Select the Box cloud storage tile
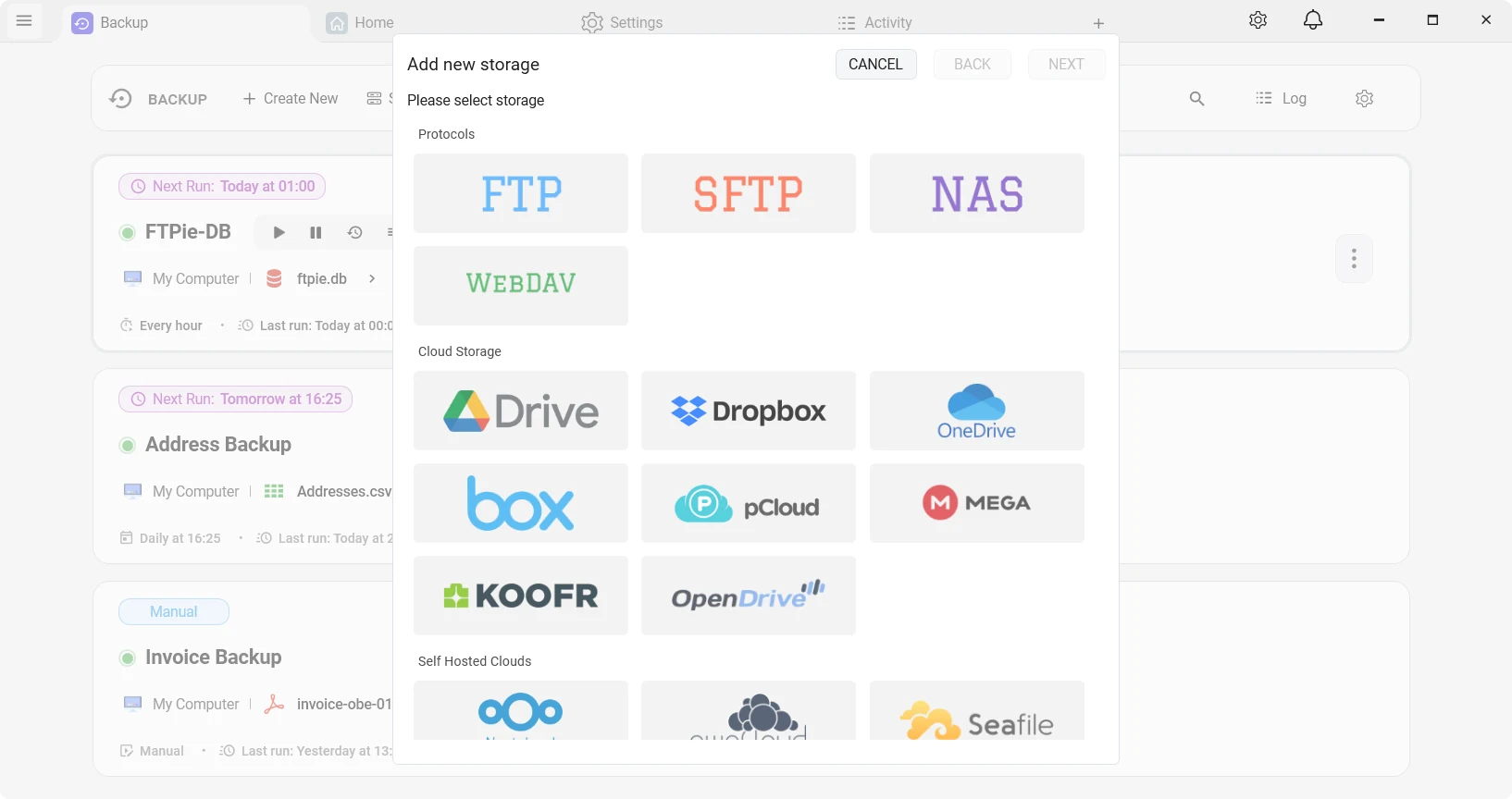Screen dimensions: 1512x799 tap(521, 503)
